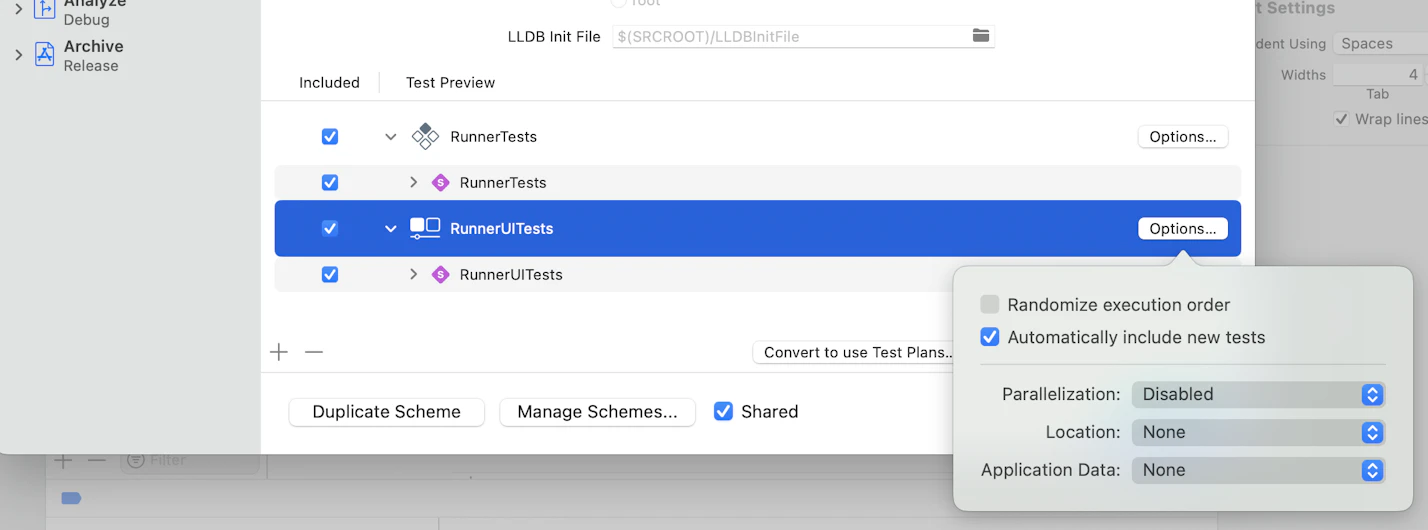Screen dimensions: 1428x530
Task: Click the LLDB Init File path field
Action: tap(790, 37)
